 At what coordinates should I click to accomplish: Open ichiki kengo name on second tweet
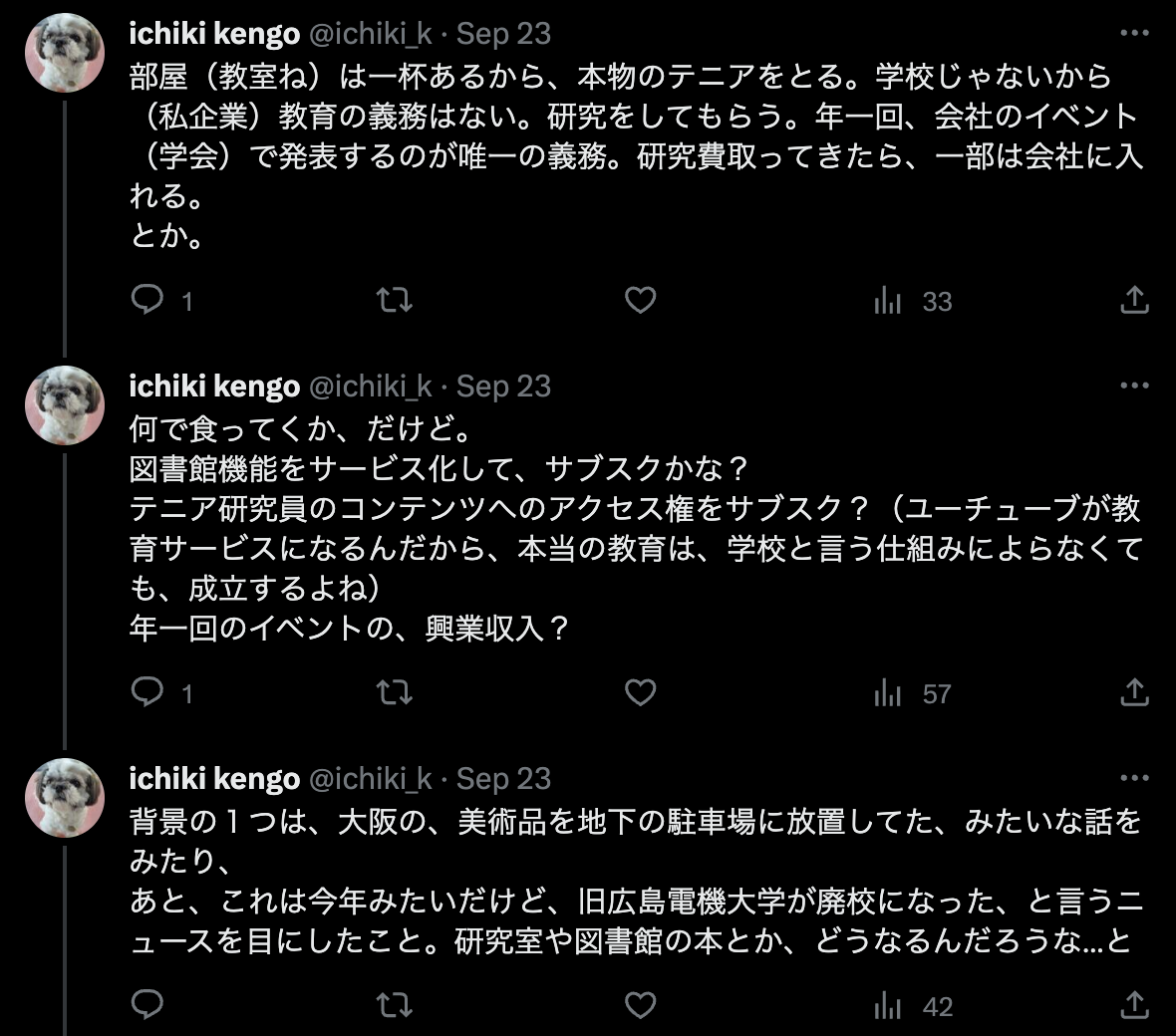(x=214, y=387)
